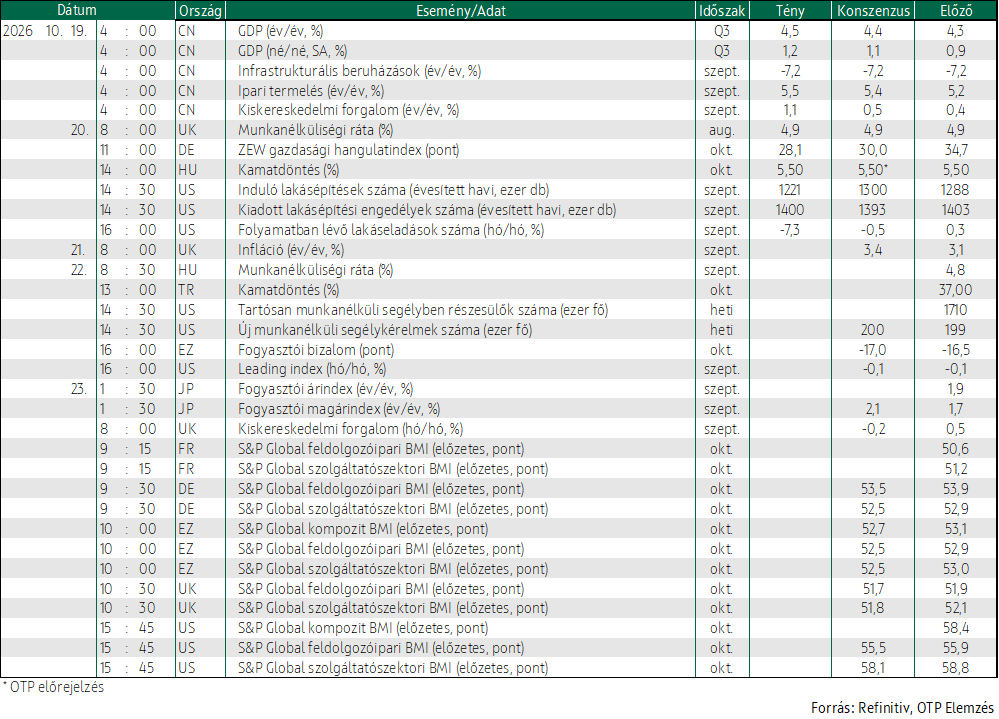
Task: Select the 2026 10. 19. date cell
Action: point(45,31)
